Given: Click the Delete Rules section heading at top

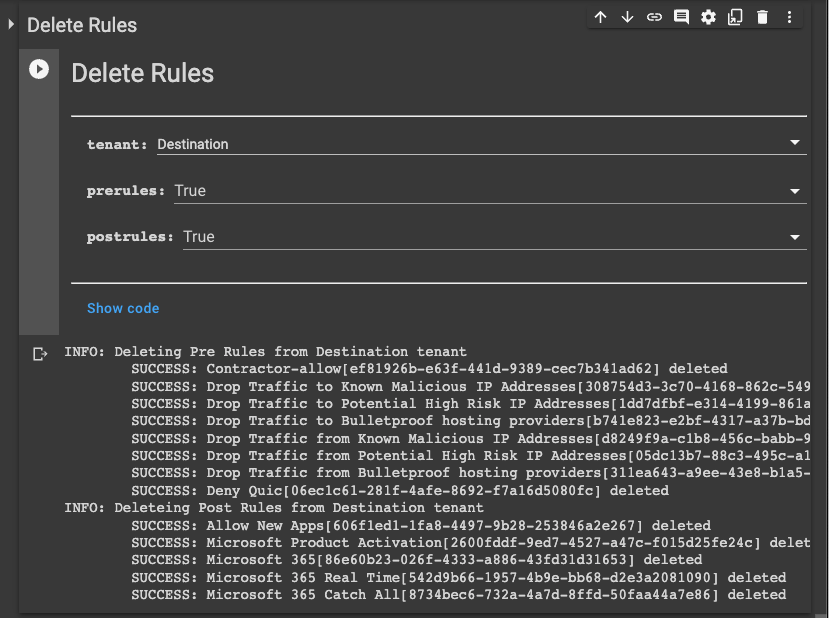Looking at the screenshot, I should [82, 25].
